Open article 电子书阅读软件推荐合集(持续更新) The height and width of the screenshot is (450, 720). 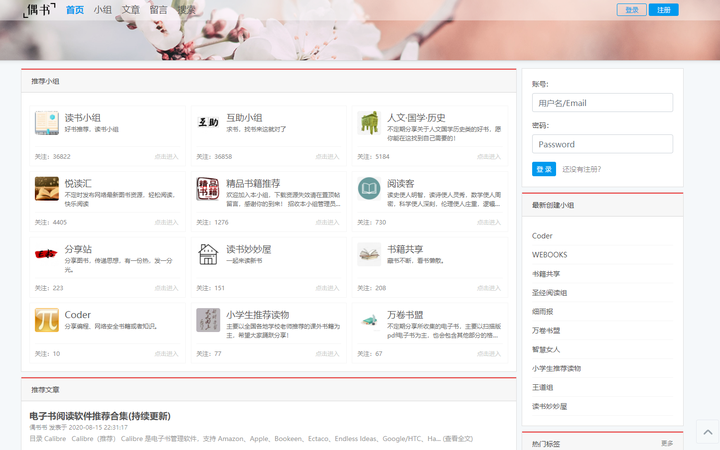tap(100, 416)
